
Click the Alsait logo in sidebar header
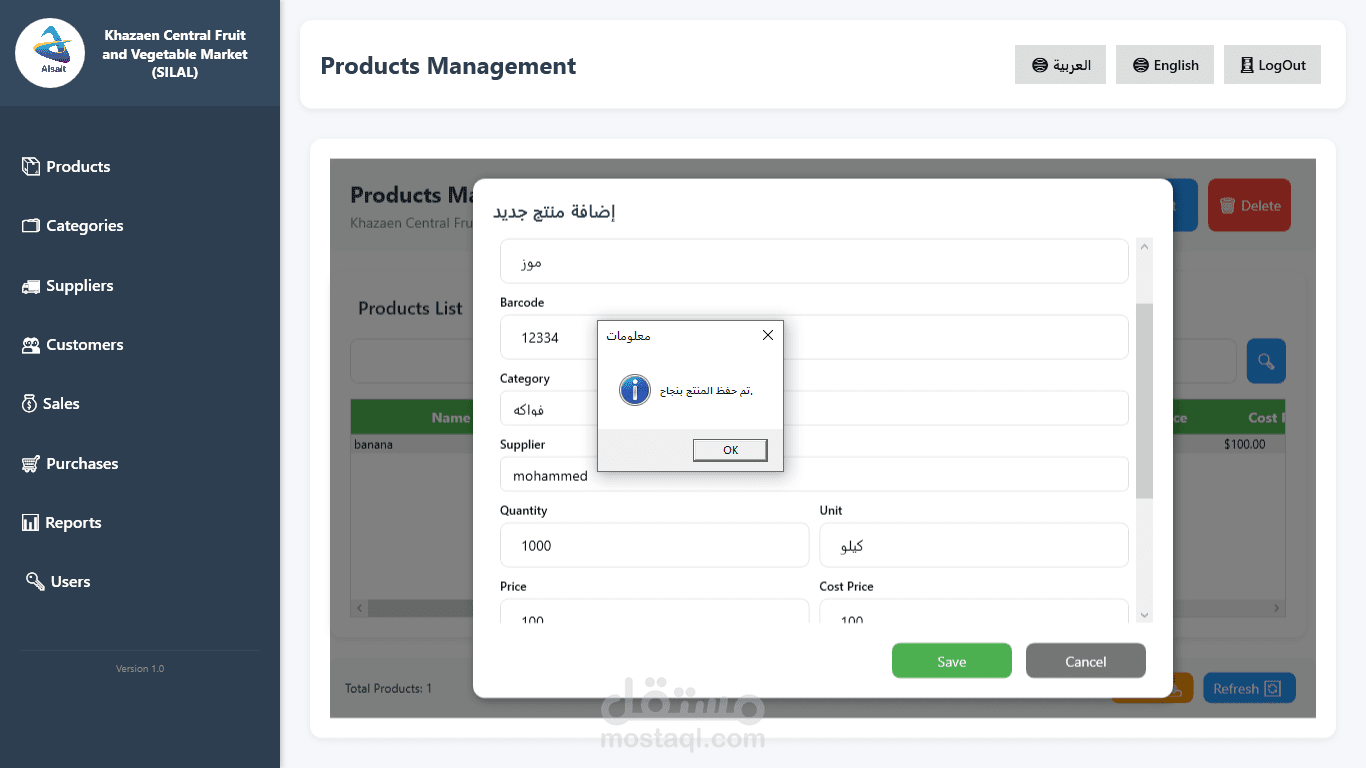(50, 53)
